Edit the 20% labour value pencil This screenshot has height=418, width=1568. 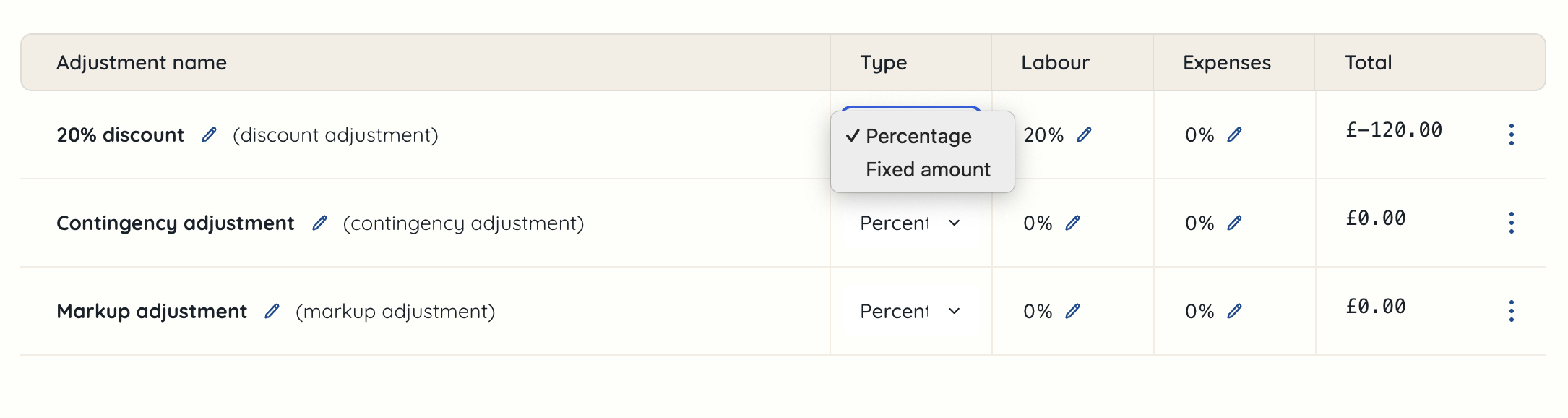1084,135
